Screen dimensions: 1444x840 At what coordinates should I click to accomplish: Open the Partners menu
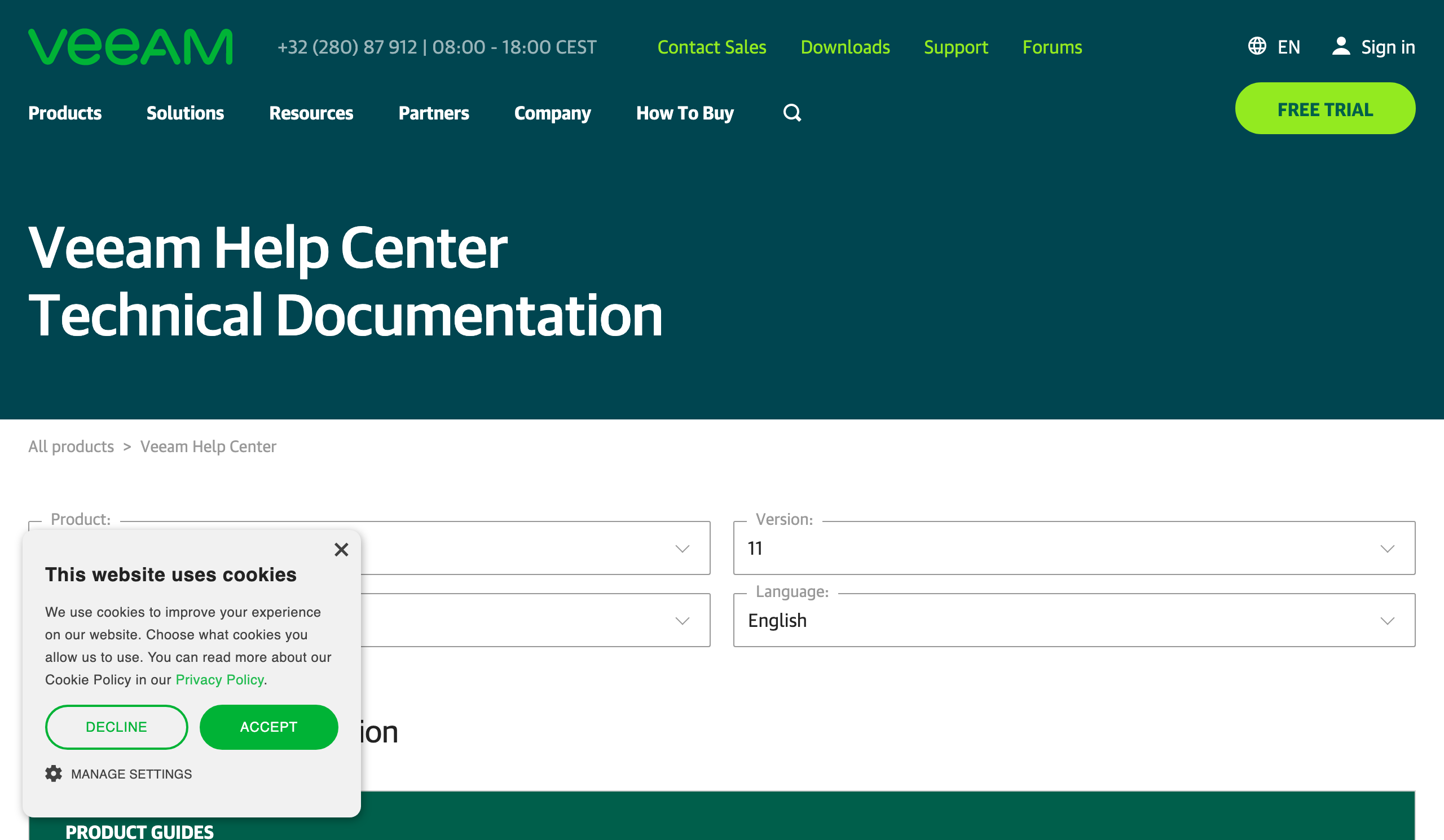[434, 113]
